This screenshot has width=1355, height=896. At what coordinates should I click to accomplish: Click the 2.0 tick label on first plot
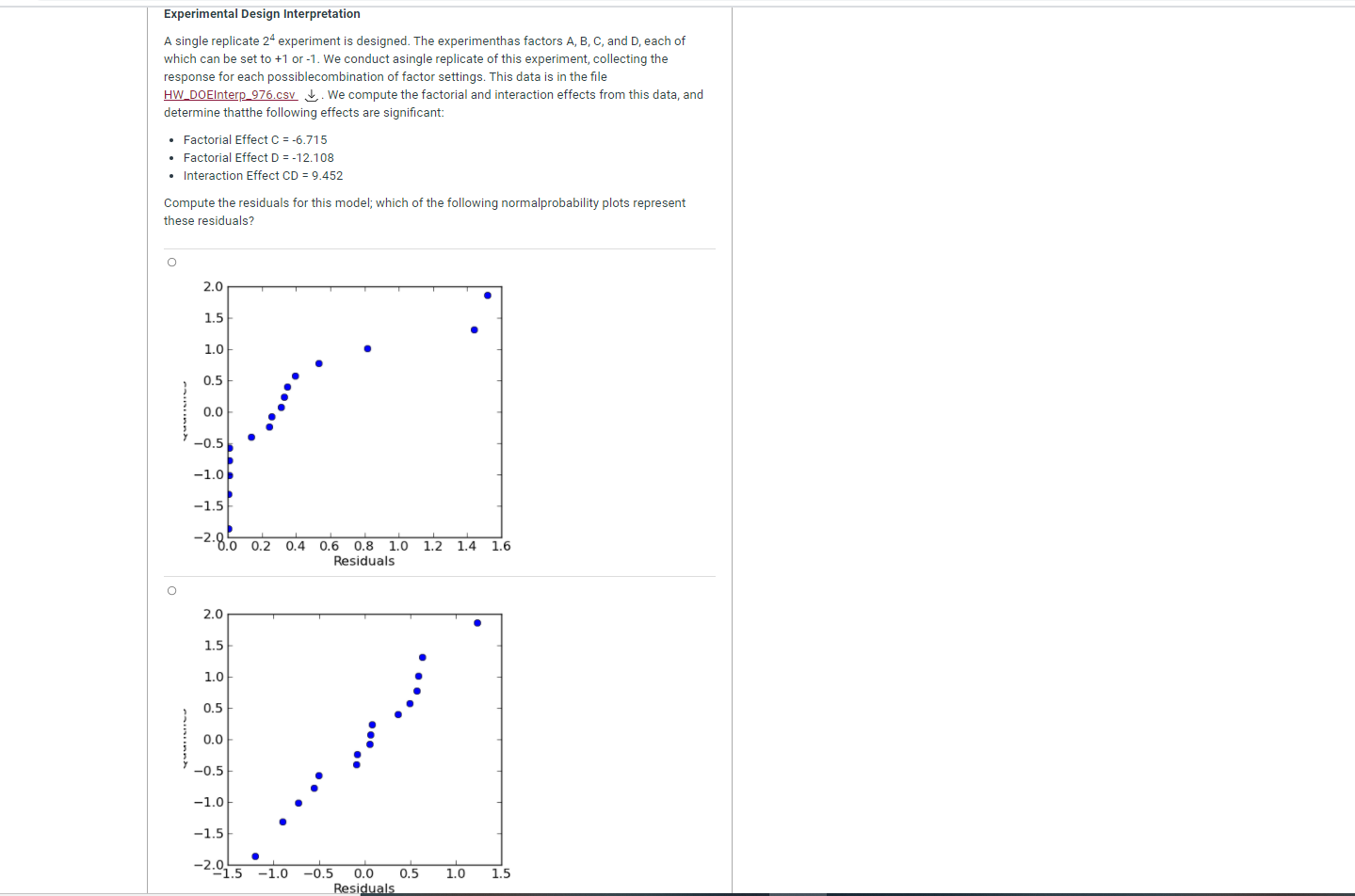213,286
